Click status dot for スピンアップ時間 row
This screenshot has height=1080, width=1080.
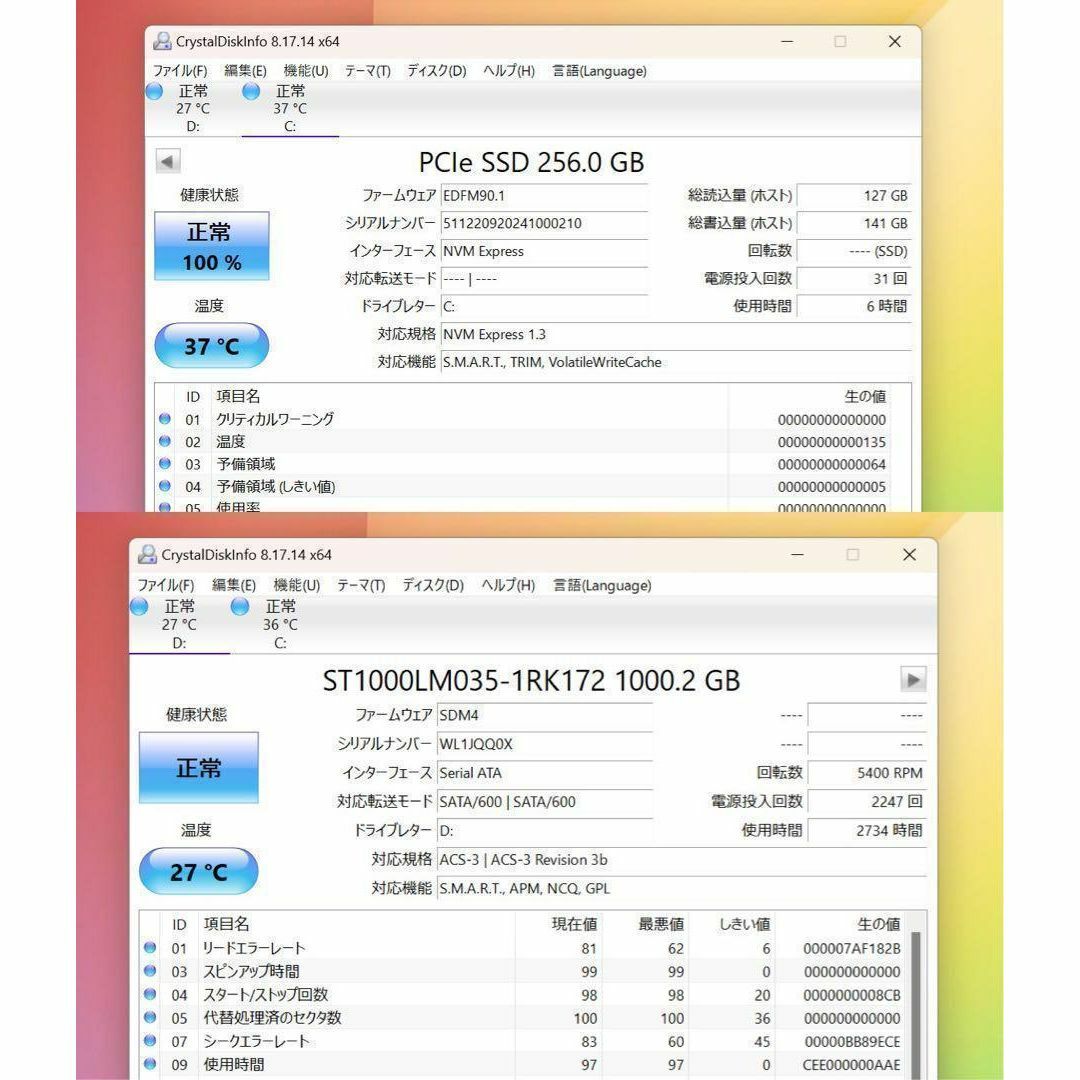[150, 970]
